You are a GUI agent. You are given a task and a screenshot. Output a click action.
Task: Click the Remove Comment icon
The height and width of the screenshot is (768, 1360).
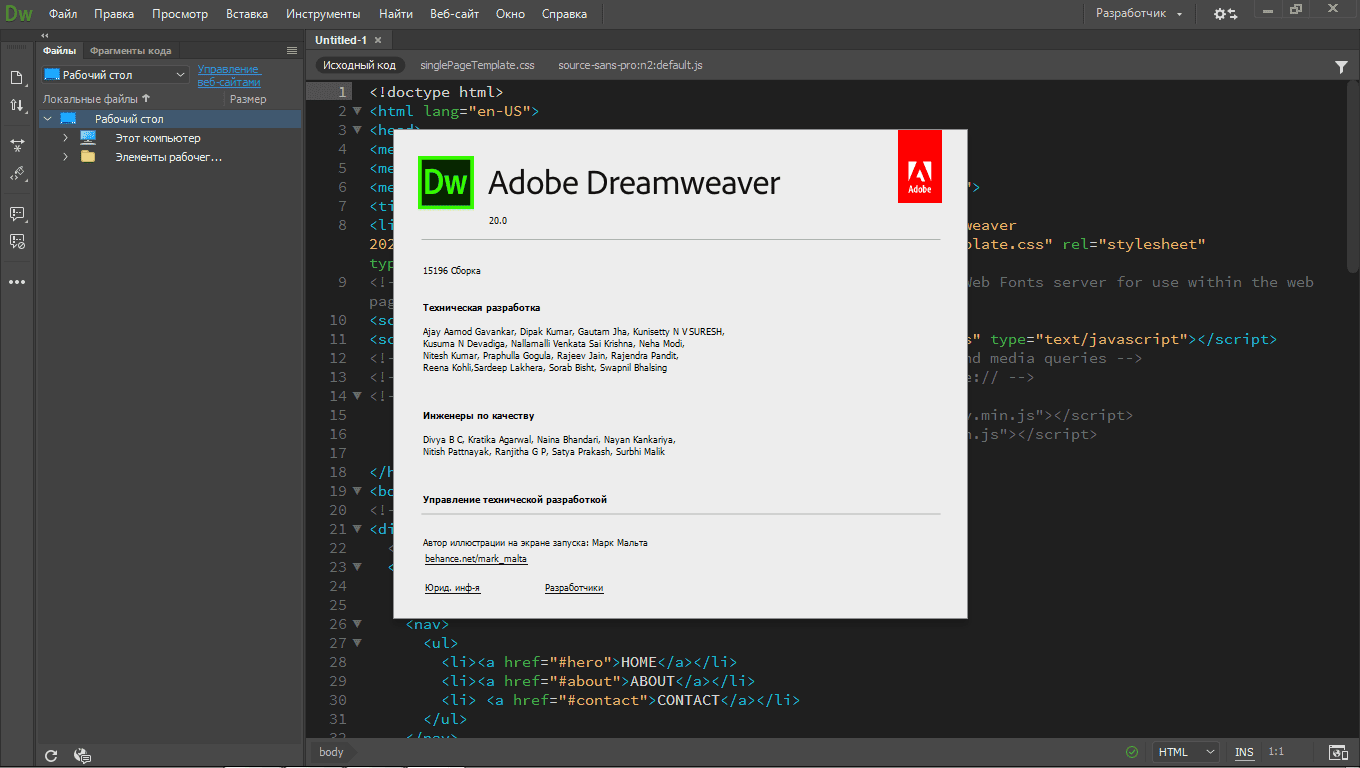(17, 241)
